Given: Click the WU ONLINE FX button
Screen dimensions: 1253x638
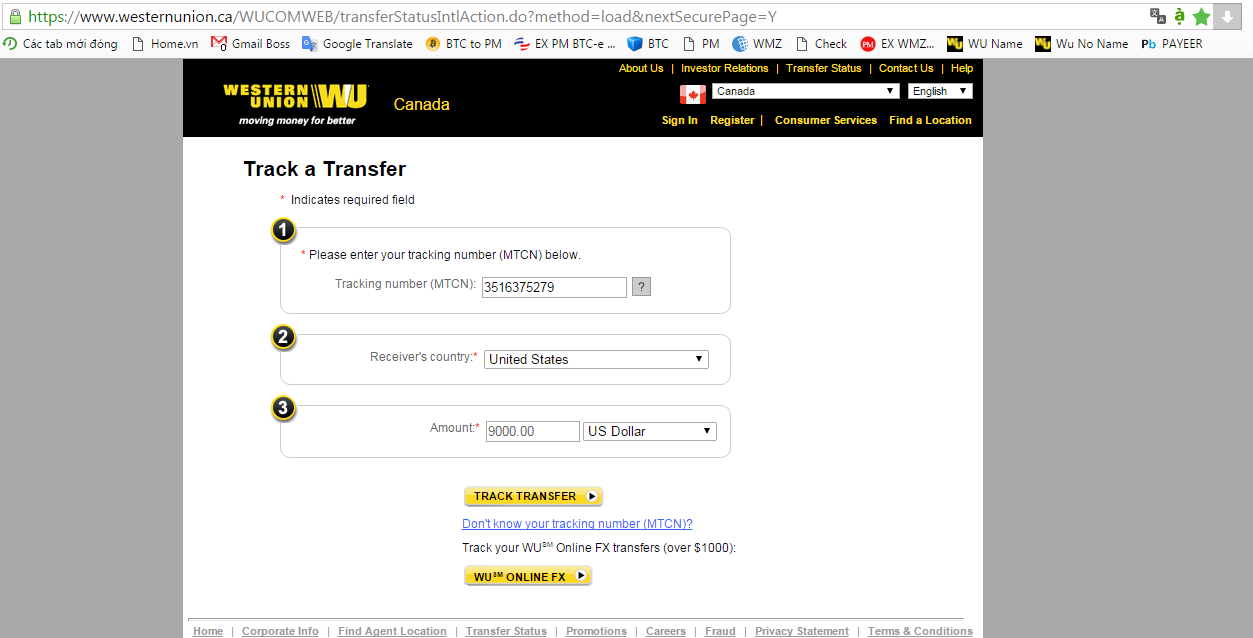Looking at the screenshot, I should 528,576.
